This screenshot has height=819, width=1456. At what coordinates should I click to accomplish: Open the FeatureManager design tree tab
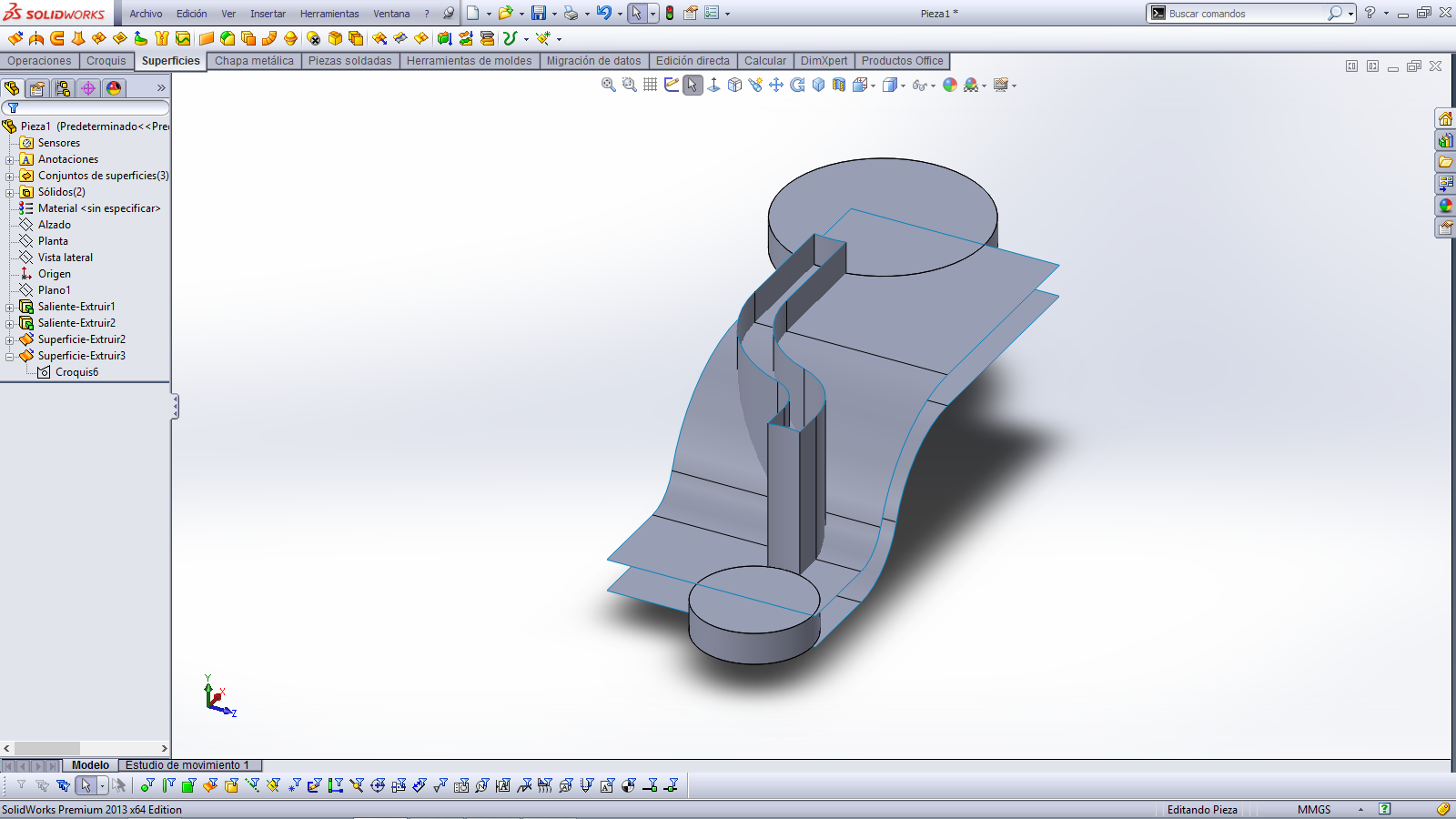pos(12,88)
